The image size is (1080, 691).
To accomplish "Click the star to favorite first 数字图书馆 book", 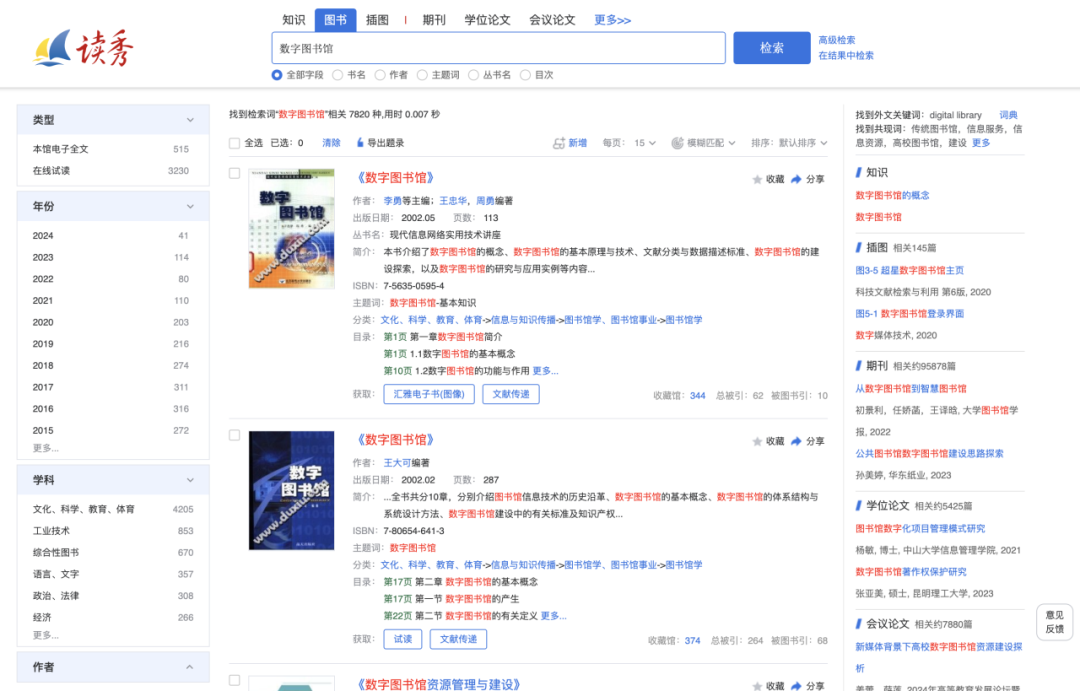I will pyautogui.click(x=756, y=178).
